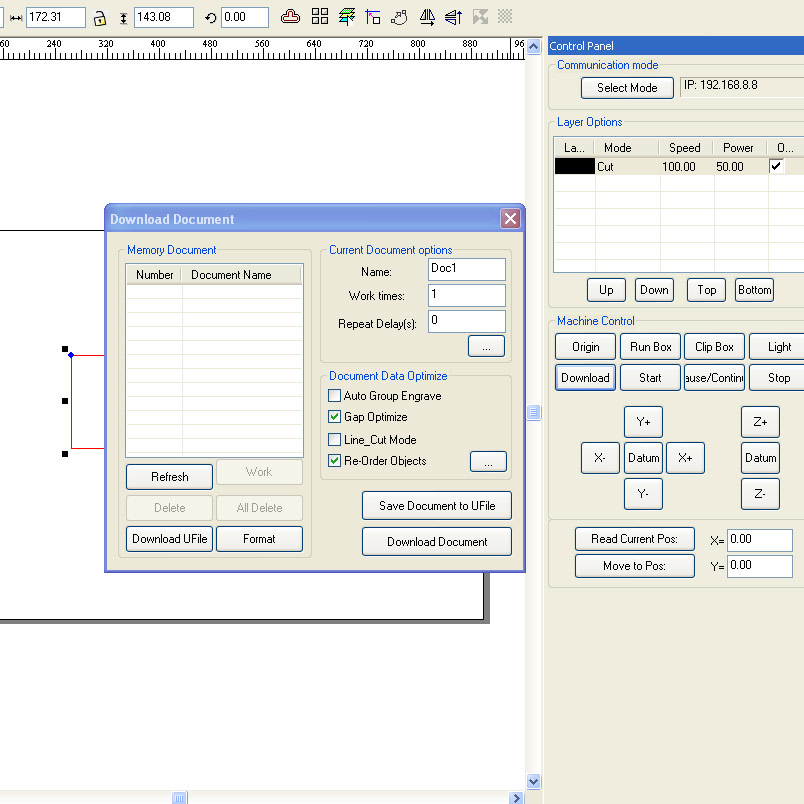Open ellipsis options below Repeat Delay
Screen dimensions: 804x804
[x=486, y=346]
